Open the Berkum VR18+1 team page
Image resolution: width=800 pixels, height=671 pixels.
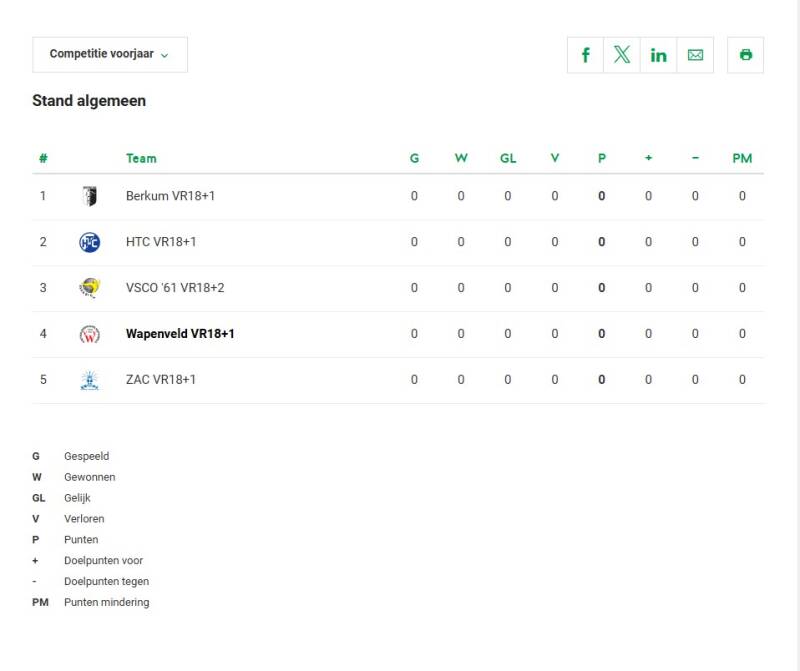click(x=170, y=196)
